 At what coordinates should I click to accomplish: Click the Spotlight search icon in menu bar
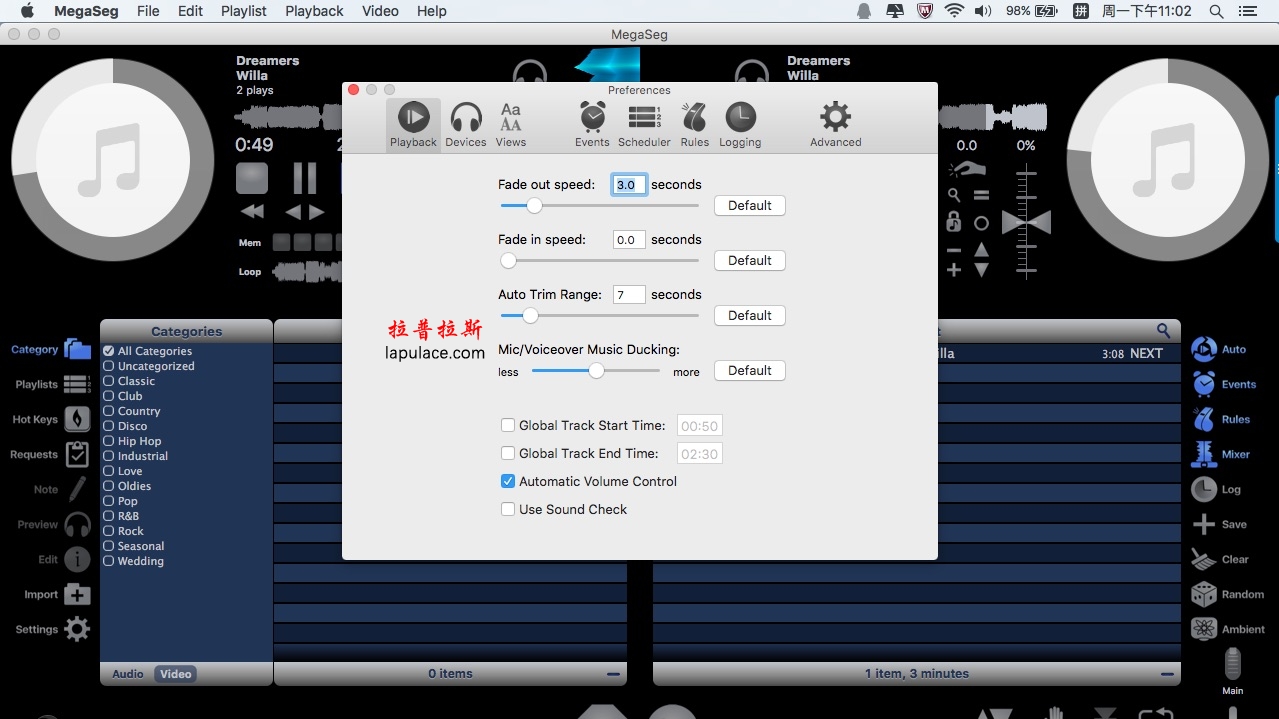[x=1216, y=11]
